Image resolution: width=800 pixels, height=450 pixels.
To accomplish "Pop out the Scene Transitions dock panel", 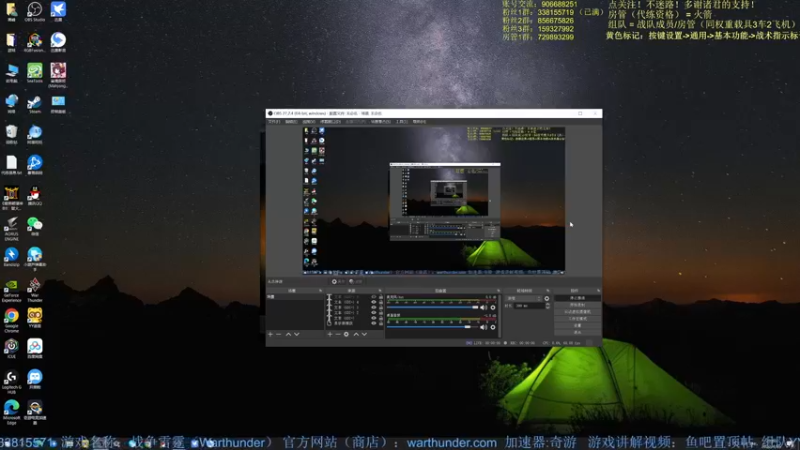I will 548,291.
